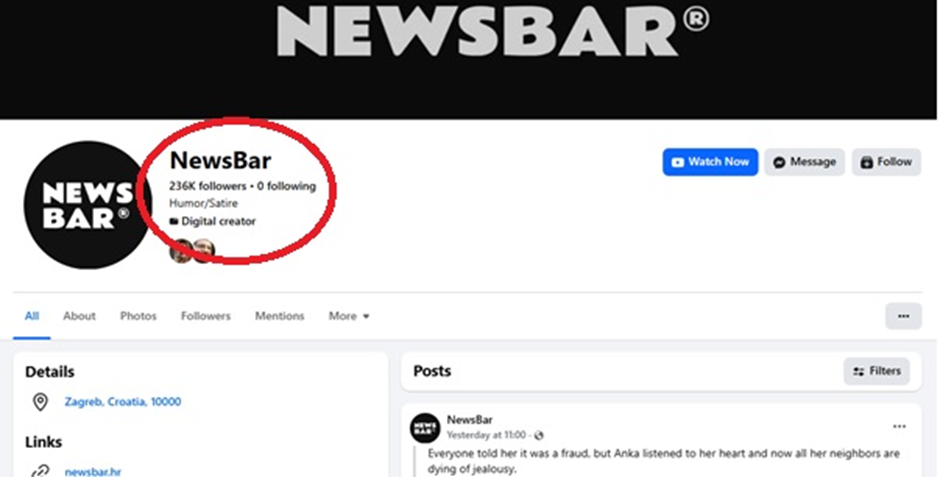Open the Zagreb, Croatia, 10000 link
Screen dimensions: 940x477
click(x=123, y=401)
